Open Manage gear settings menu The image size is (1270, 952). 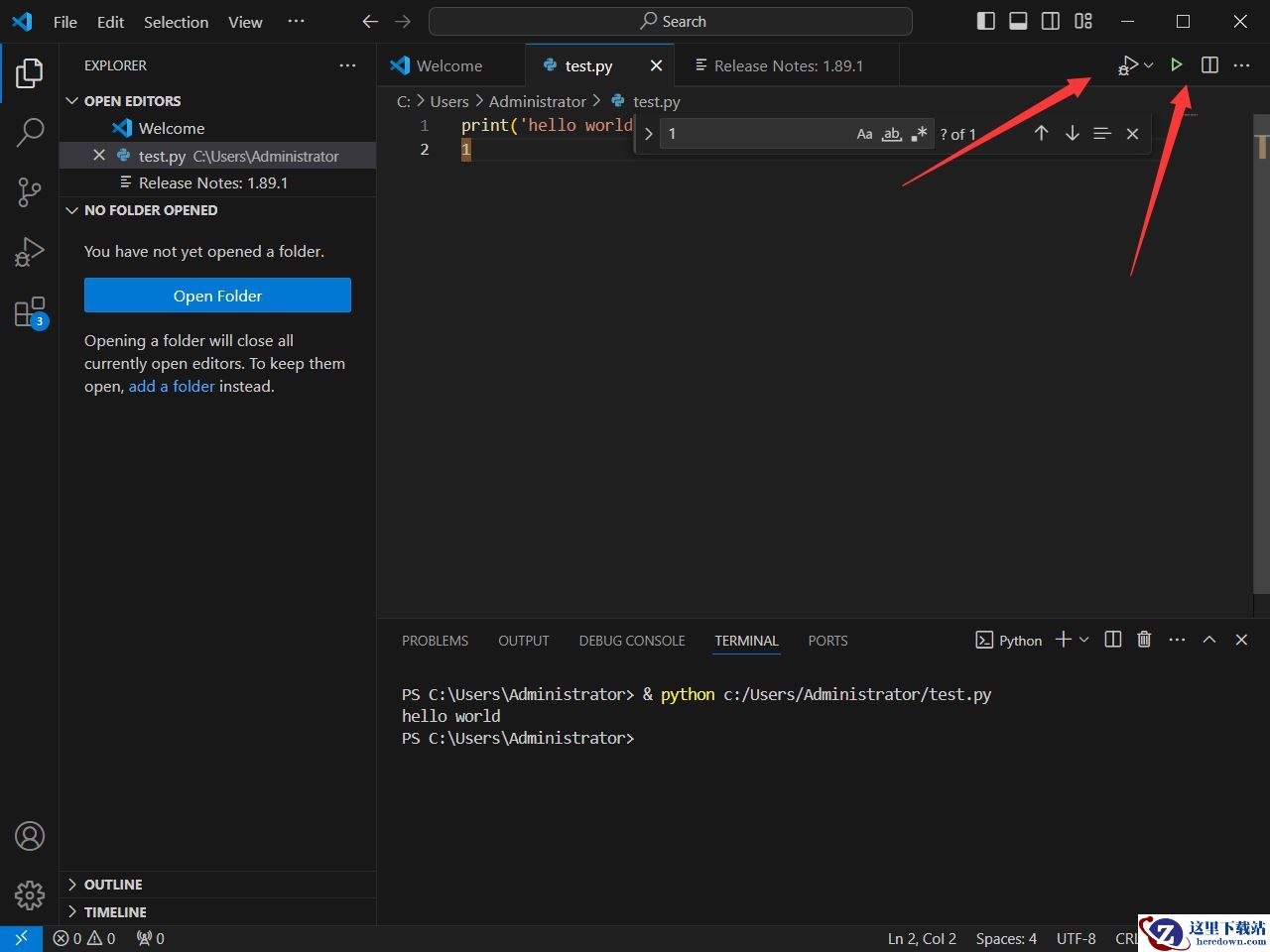pos(30,895)
